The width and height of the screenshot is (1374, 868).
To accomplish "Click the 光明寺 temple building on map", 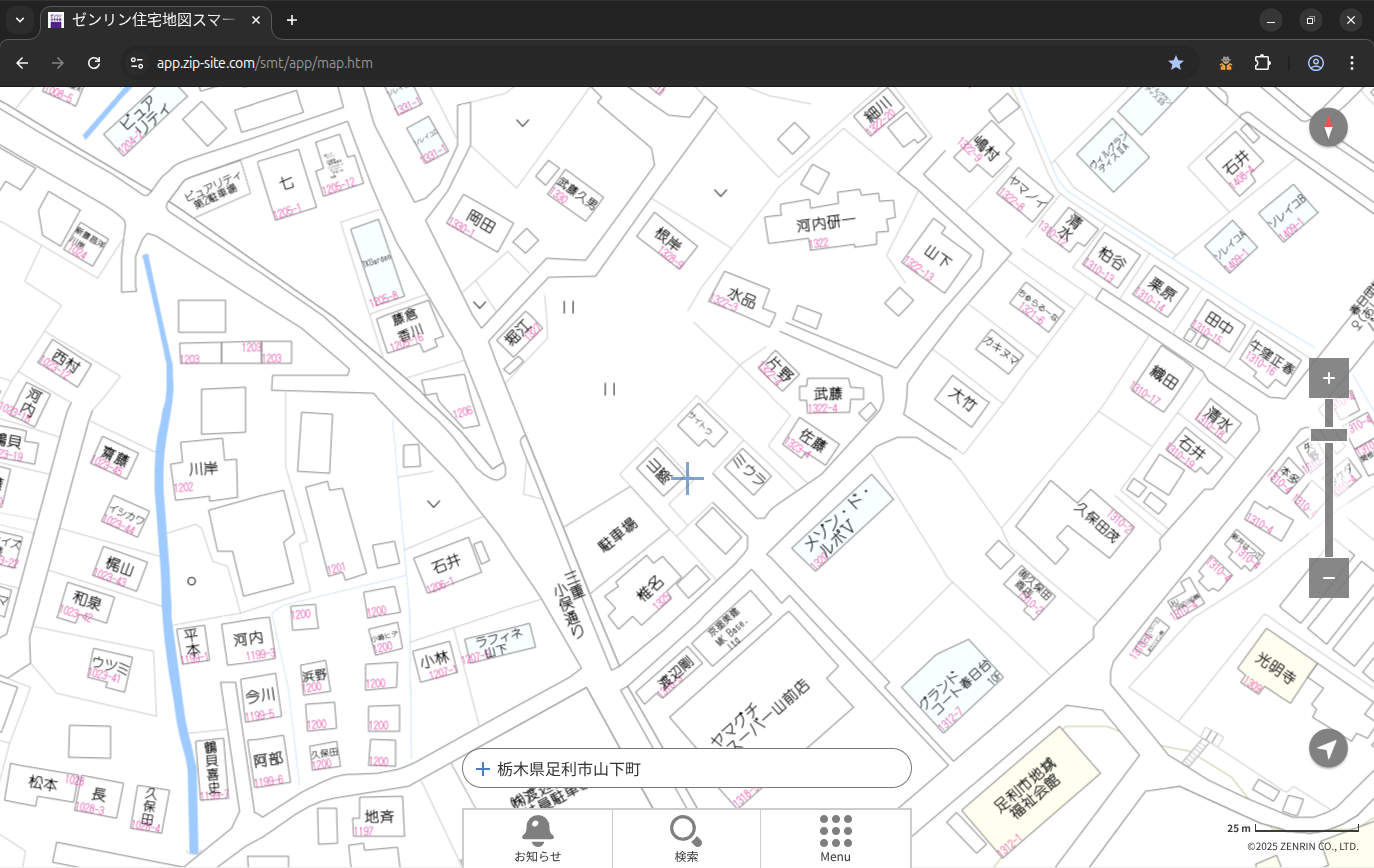I will point(1266,663).
